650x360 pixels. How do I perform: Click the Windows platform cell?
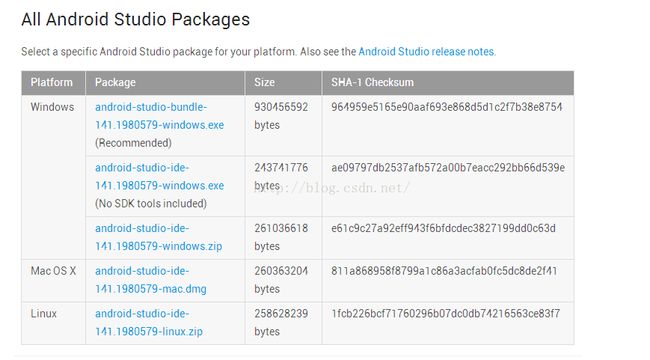tap(52, 107)
